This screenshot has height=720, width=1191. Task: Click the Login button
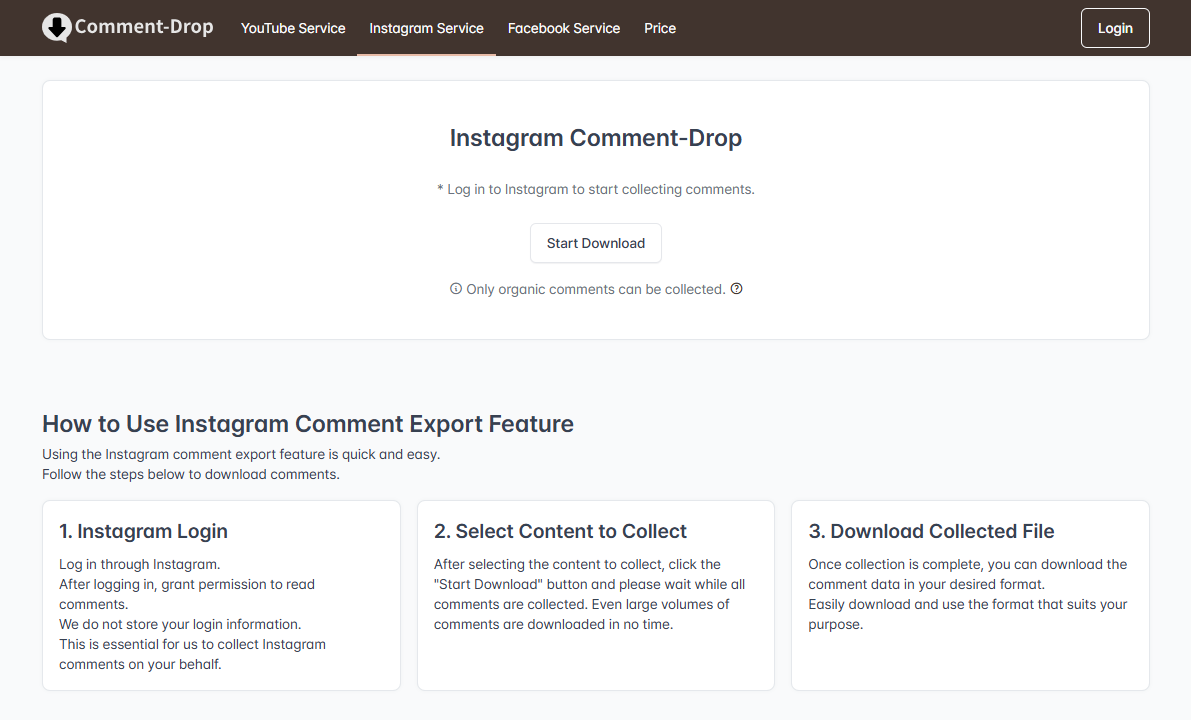pos(1115,28)
